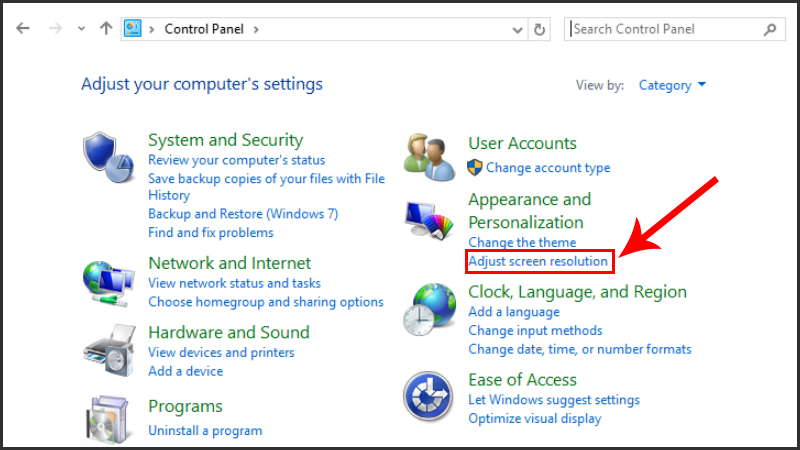Click the Programs disc box icon
The width and height of the screenshot is (800, 450).
tap(108, 420)
